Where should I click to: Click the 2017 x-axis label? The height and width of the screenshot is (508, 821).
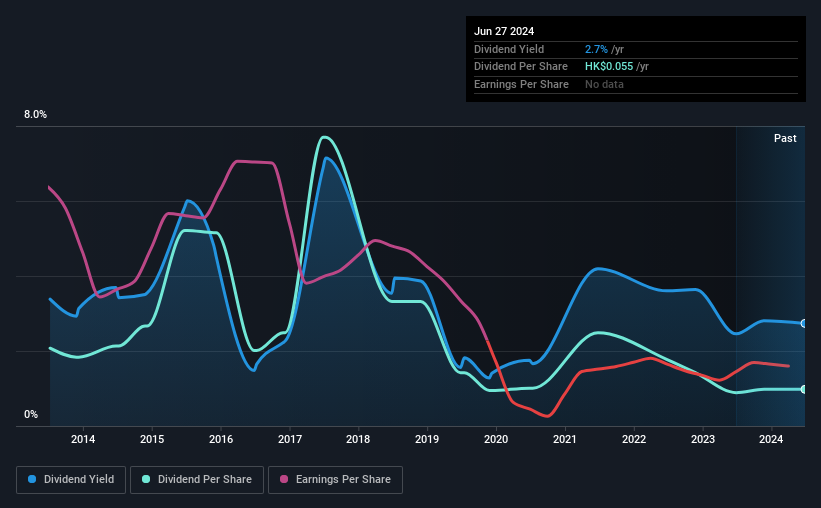tap(290, 439)
